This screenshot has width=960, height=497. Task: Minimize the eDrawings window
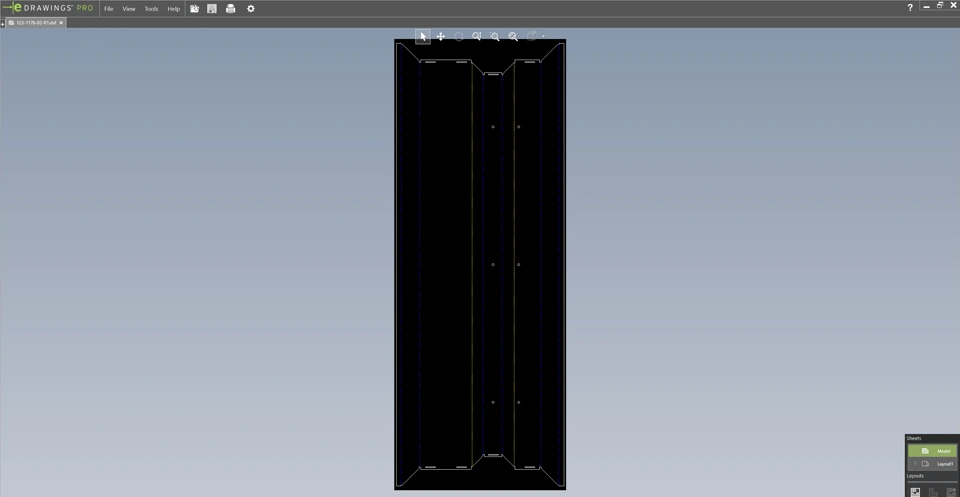[927, 6]
